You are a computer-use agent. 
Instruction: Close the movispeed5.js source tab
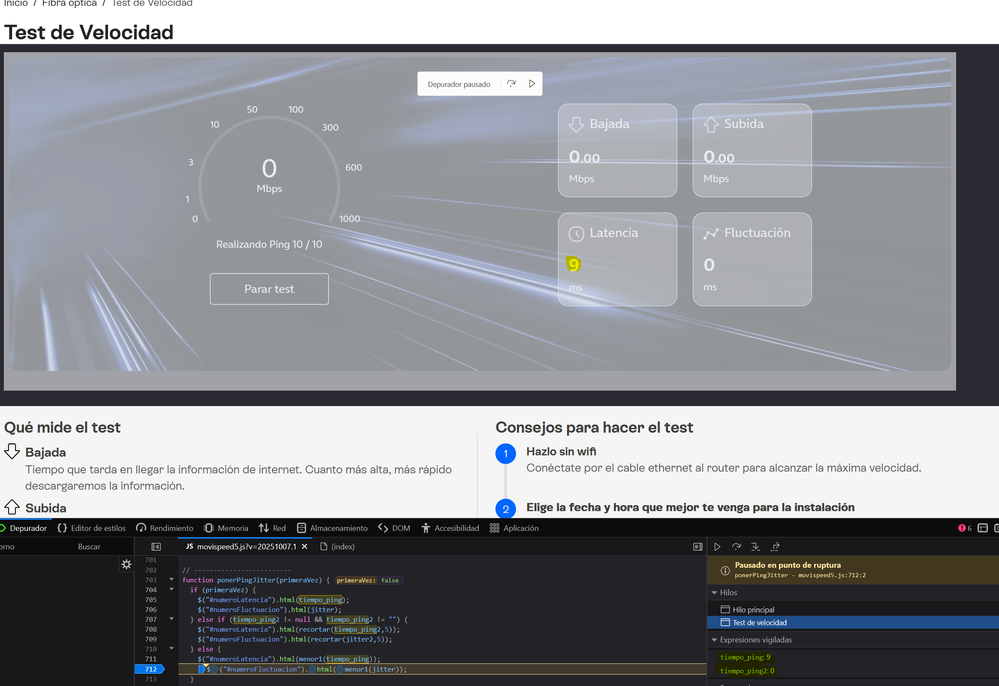click(x=304, y=547)
